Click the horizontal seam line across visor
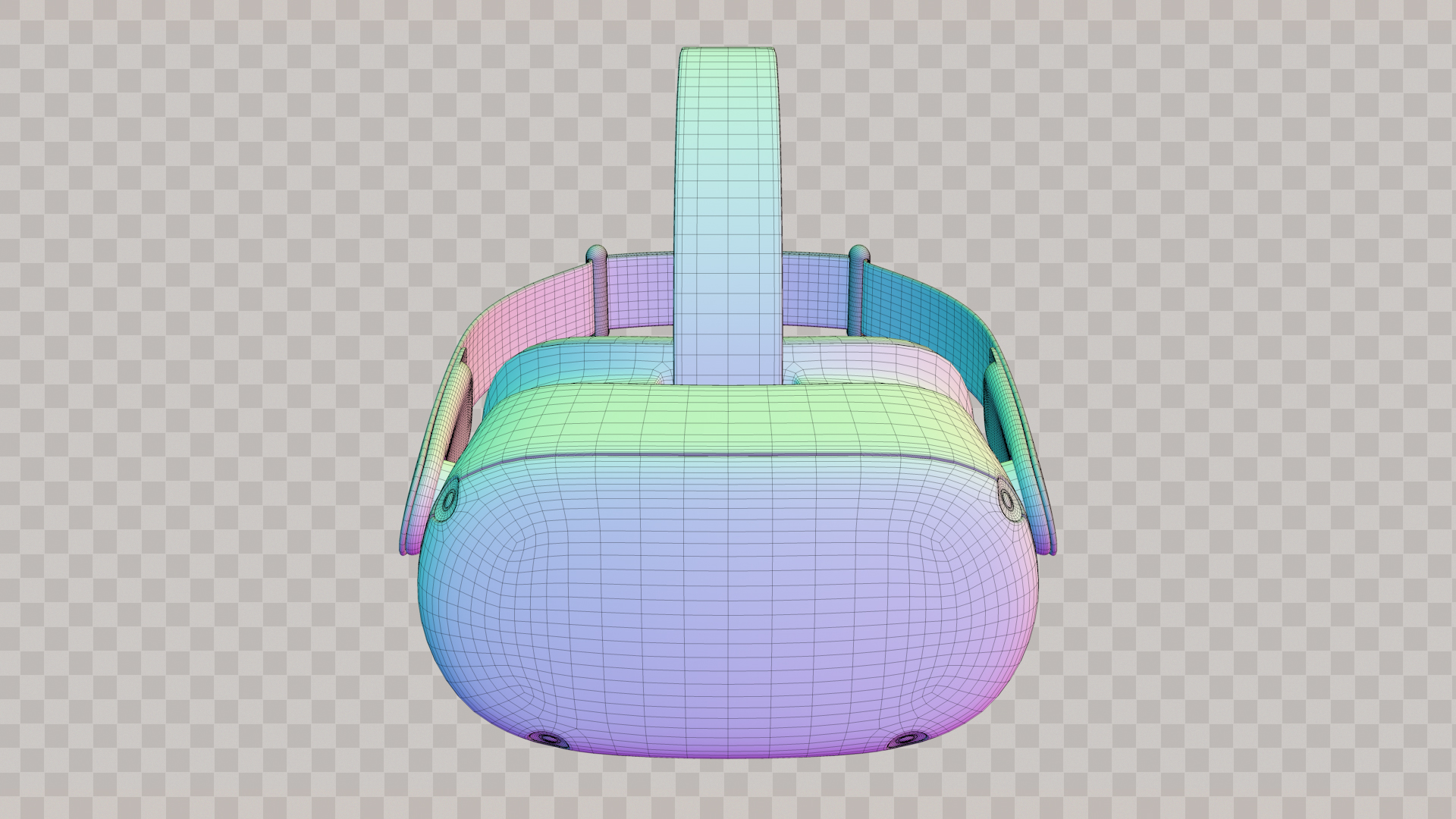This screenshot has width=1456, height=819. coord(728,456)
